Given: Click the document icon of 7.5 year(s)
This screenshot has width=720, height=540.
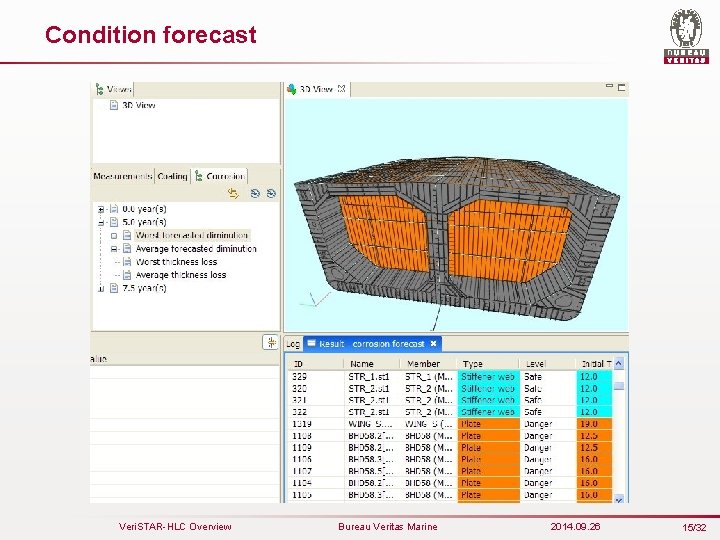Looking at the screenshot, I should coord(114,288).
